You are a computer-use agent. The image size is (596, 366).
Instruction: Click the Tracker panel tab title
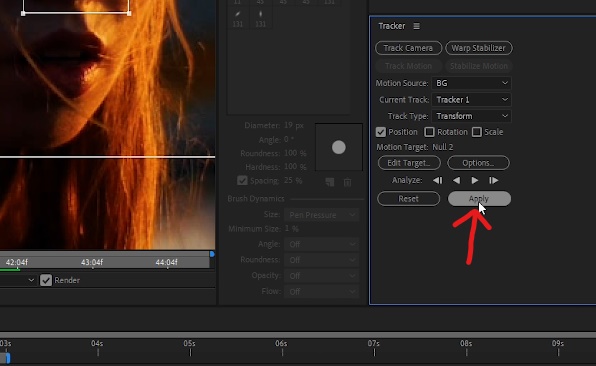tap(392, 26)
